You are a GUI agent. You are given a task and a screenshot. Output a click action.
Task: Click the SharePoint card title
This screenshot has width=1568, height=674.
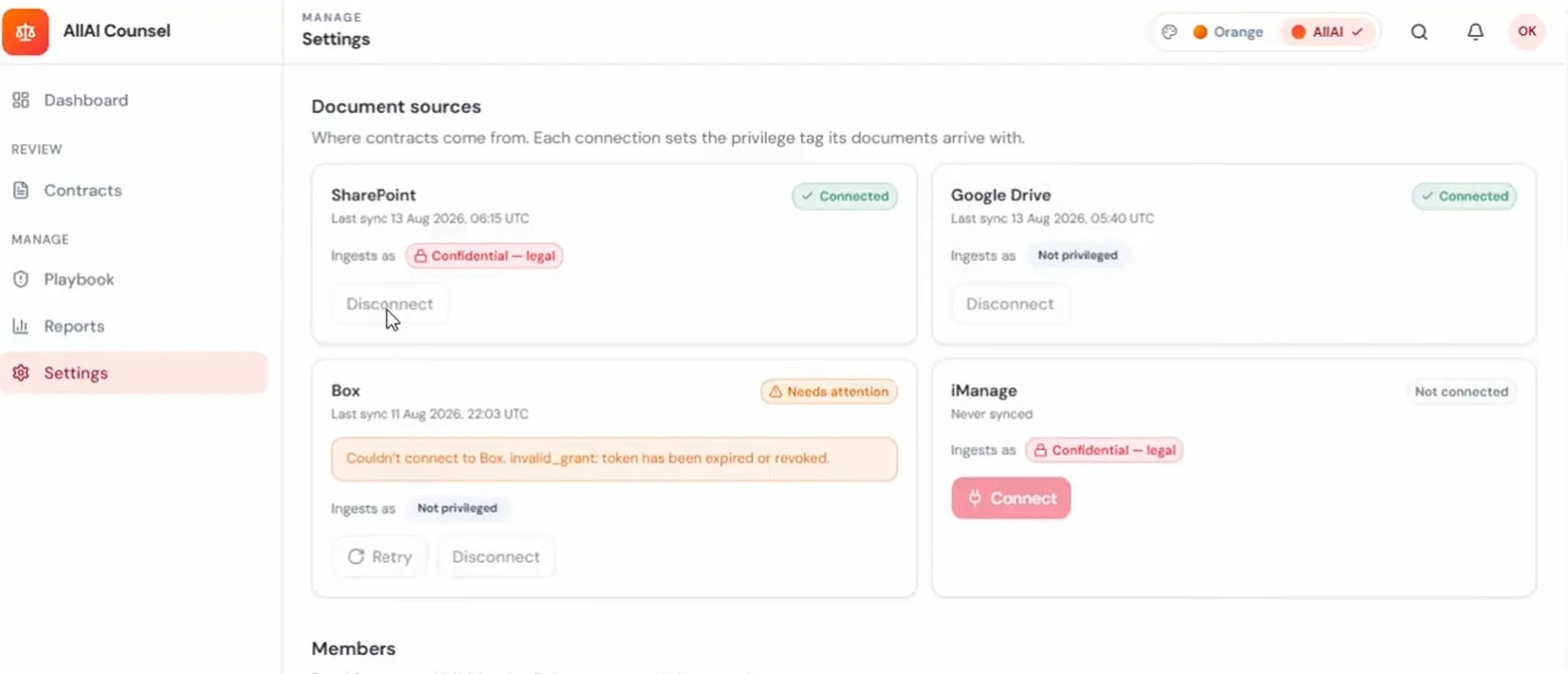(374, 195)
